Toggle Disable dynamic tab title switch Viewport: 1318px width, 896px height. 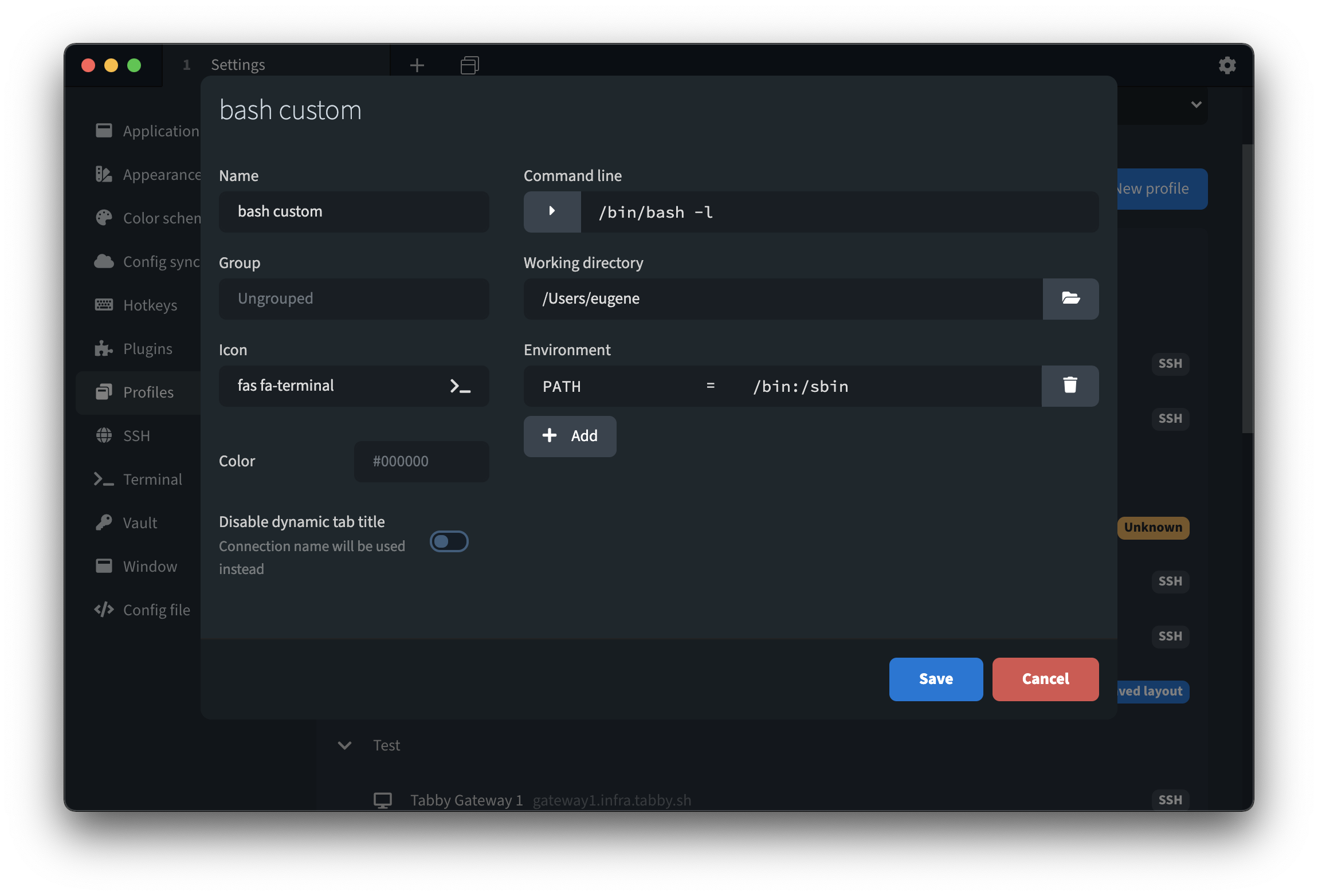(449, 541)
